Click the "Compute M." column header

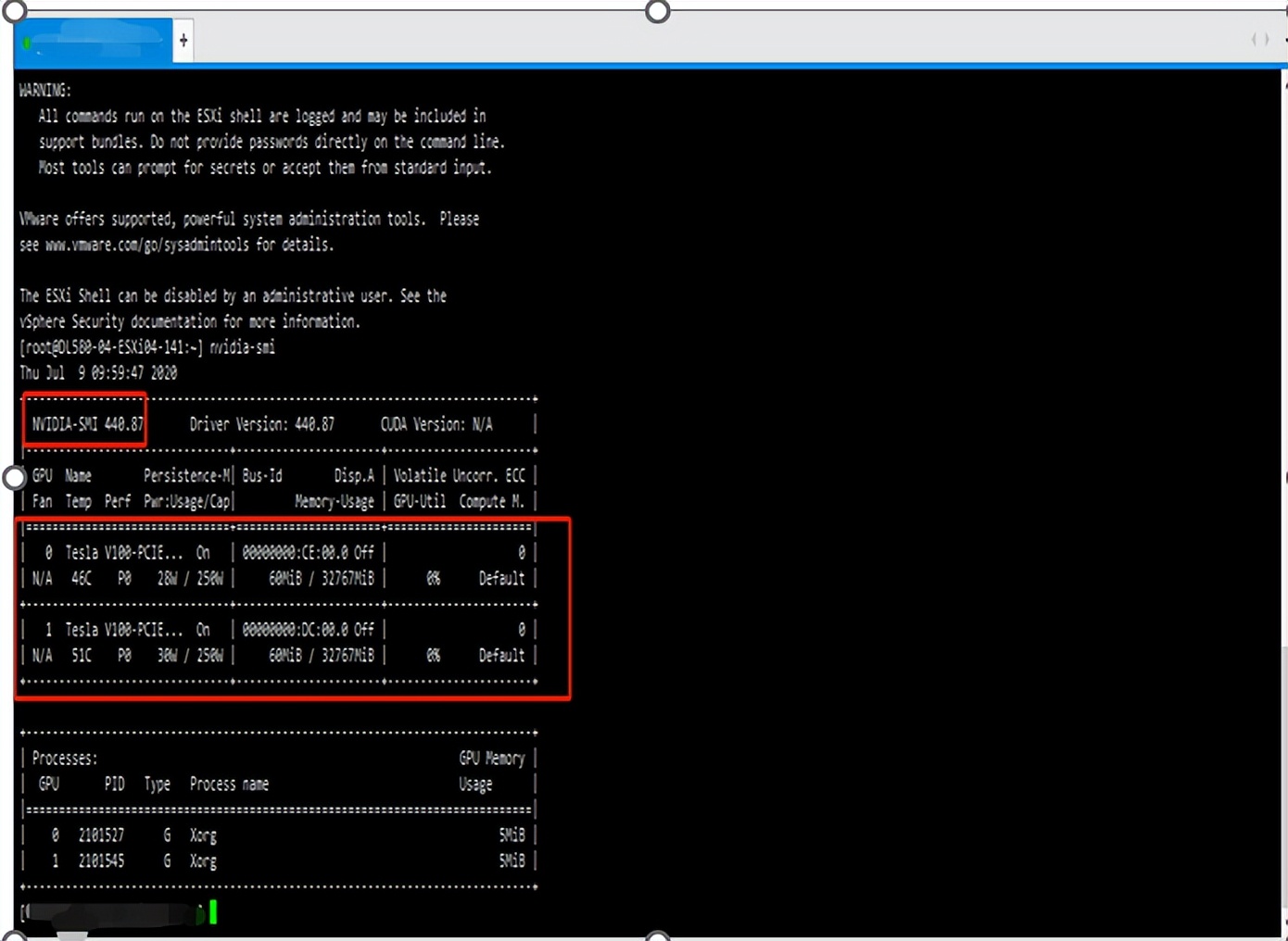point(492,502)
